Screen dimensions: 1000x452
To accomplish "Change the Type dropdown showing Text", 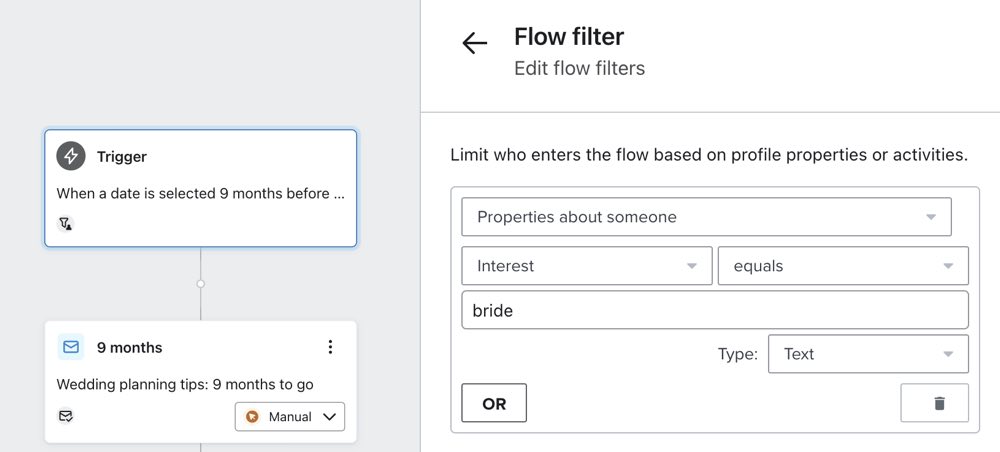I will pyautogui.click(x=867, y=354).
